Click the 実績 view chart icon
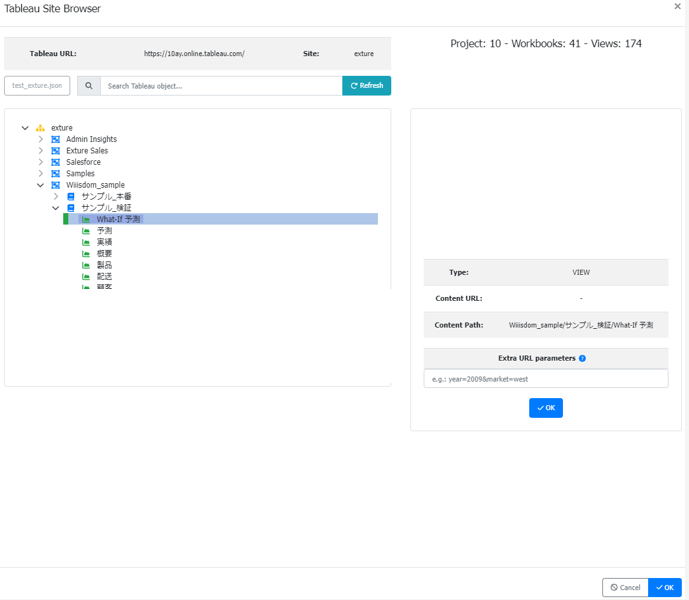Image resolution: width=689 pixels, height=600 pixels. pyautogui.click(x=86, y=242)
